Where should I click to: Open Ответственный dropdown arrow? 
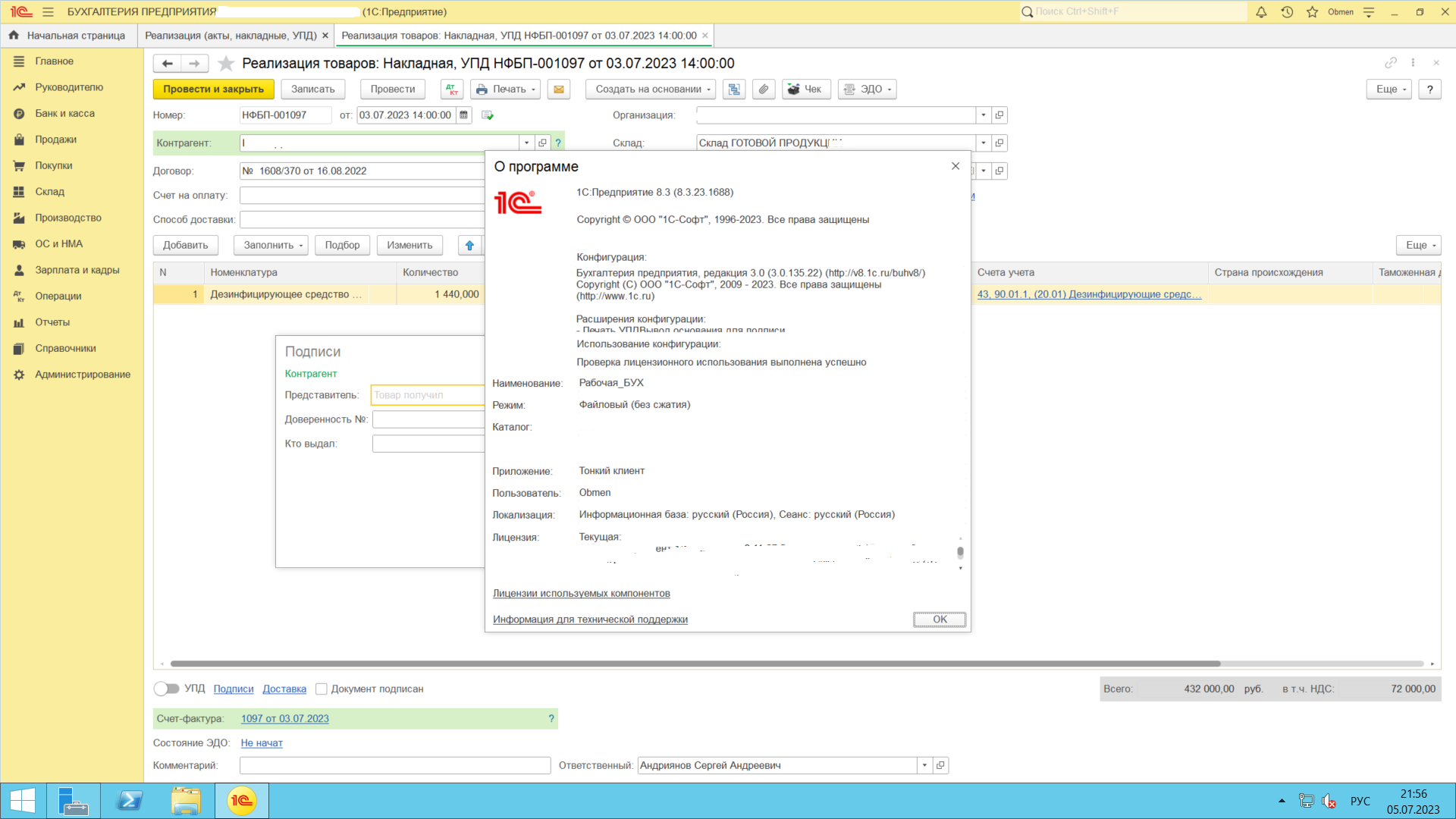924,766
